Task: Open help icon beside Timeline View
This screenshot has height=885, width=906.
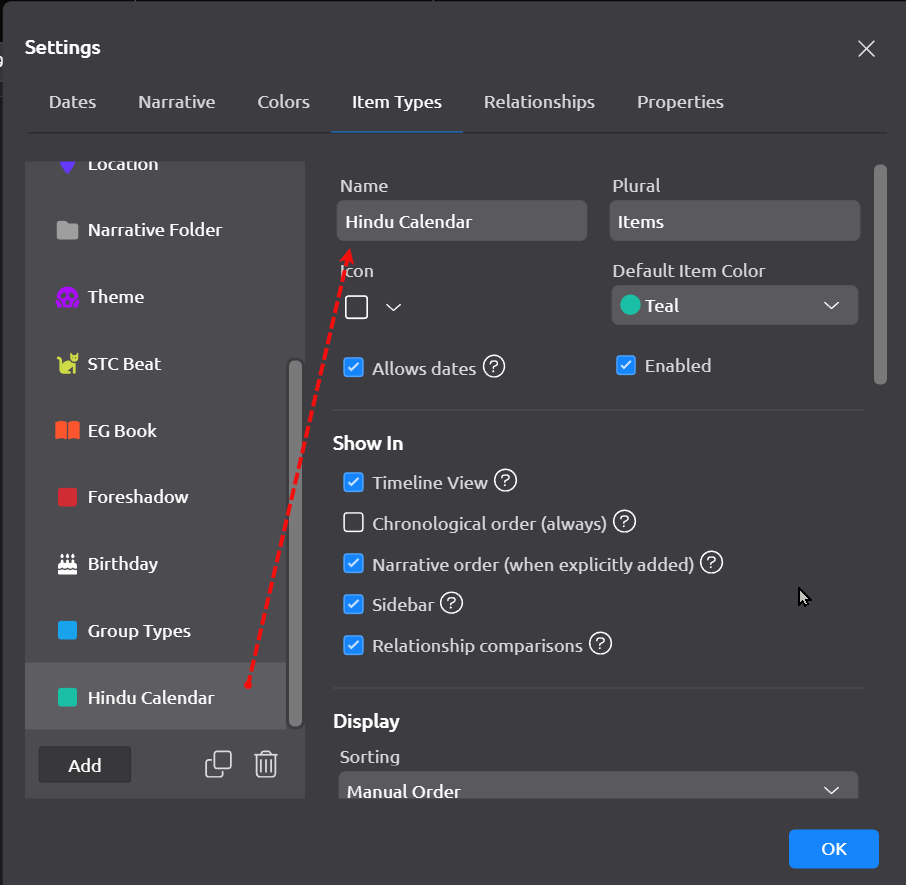Action: 506,481
